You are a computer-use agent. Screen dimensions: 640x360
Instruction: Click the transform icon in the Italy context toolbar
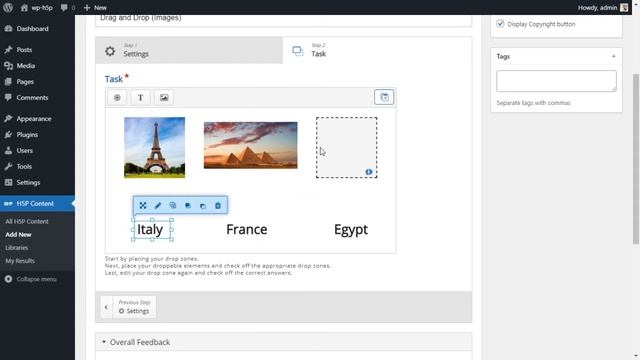(143, 206)
